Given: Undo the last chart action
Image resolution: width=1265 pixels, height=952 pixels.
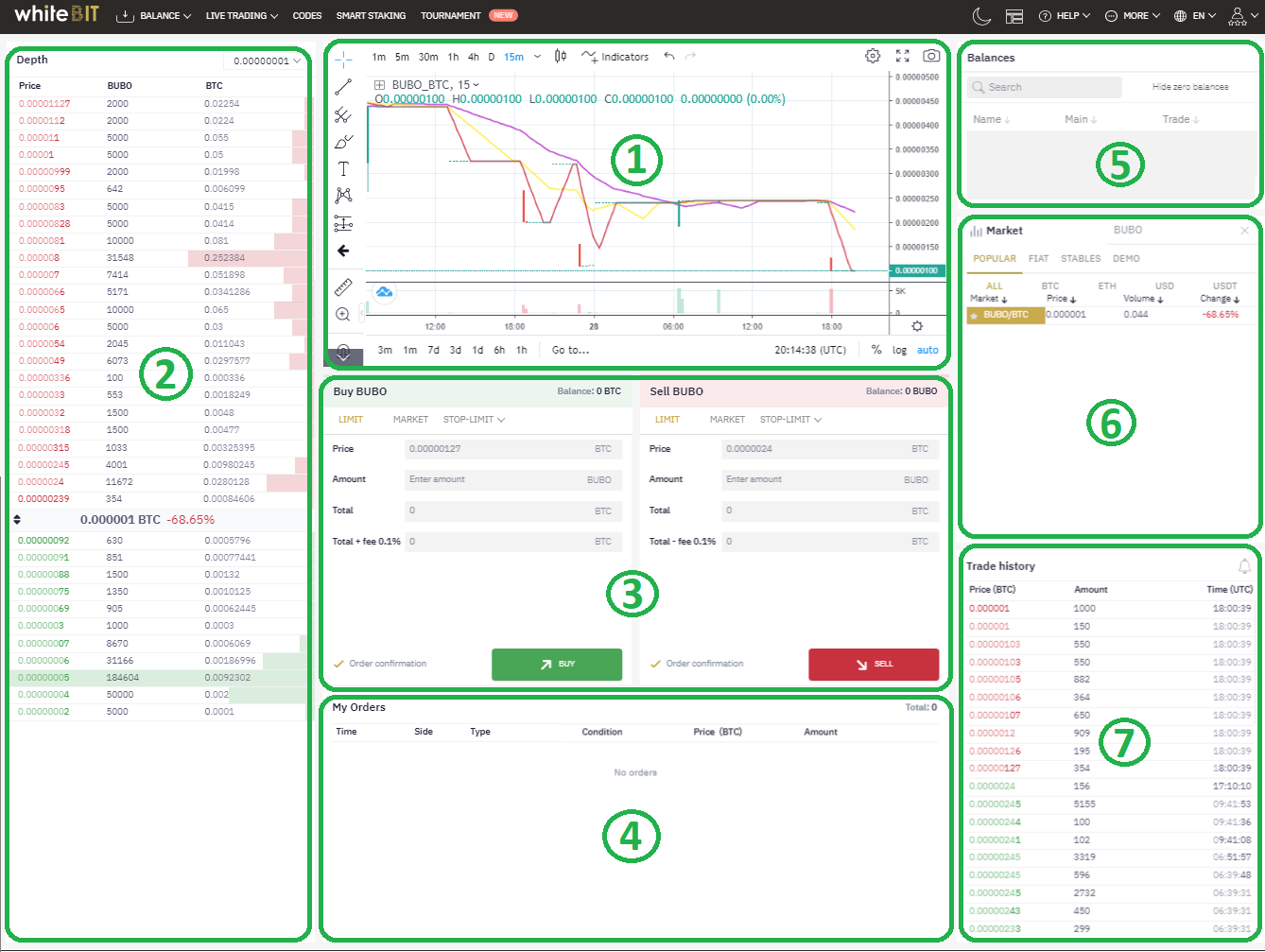Looking at the screenshot, I should click(x=669, y=56).
